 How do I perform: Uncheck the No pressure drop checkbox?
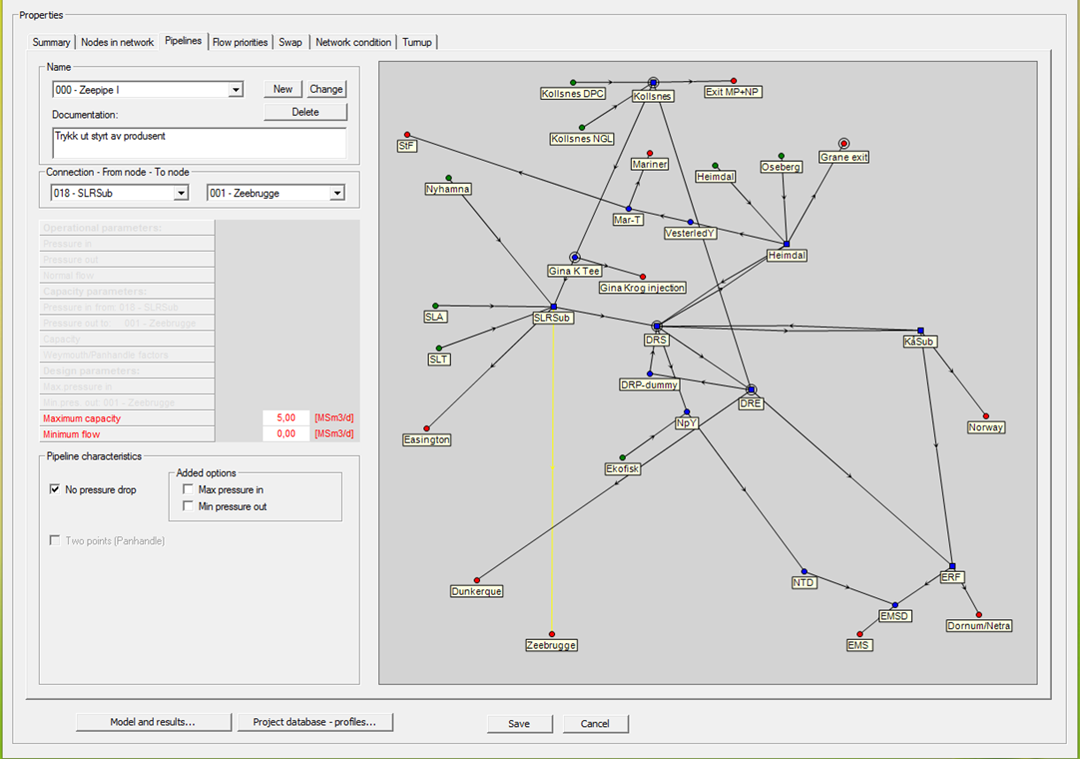[55, 490]
